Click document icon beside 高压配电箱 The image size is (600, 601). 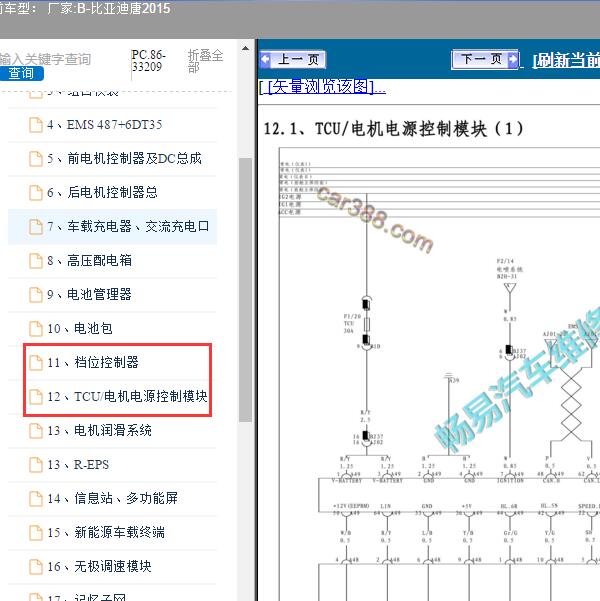point(36,261)
